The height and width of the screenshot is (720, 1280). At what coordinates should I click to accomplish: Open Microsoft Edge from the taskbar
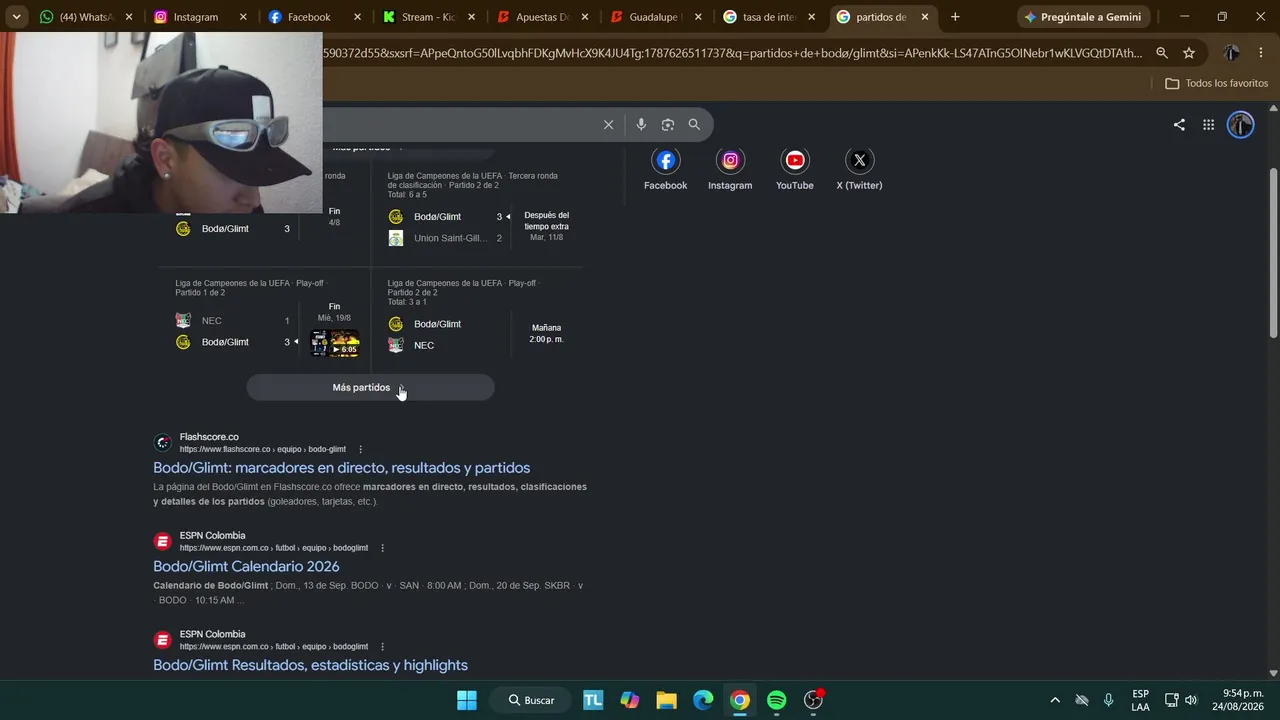click(703, 700)
